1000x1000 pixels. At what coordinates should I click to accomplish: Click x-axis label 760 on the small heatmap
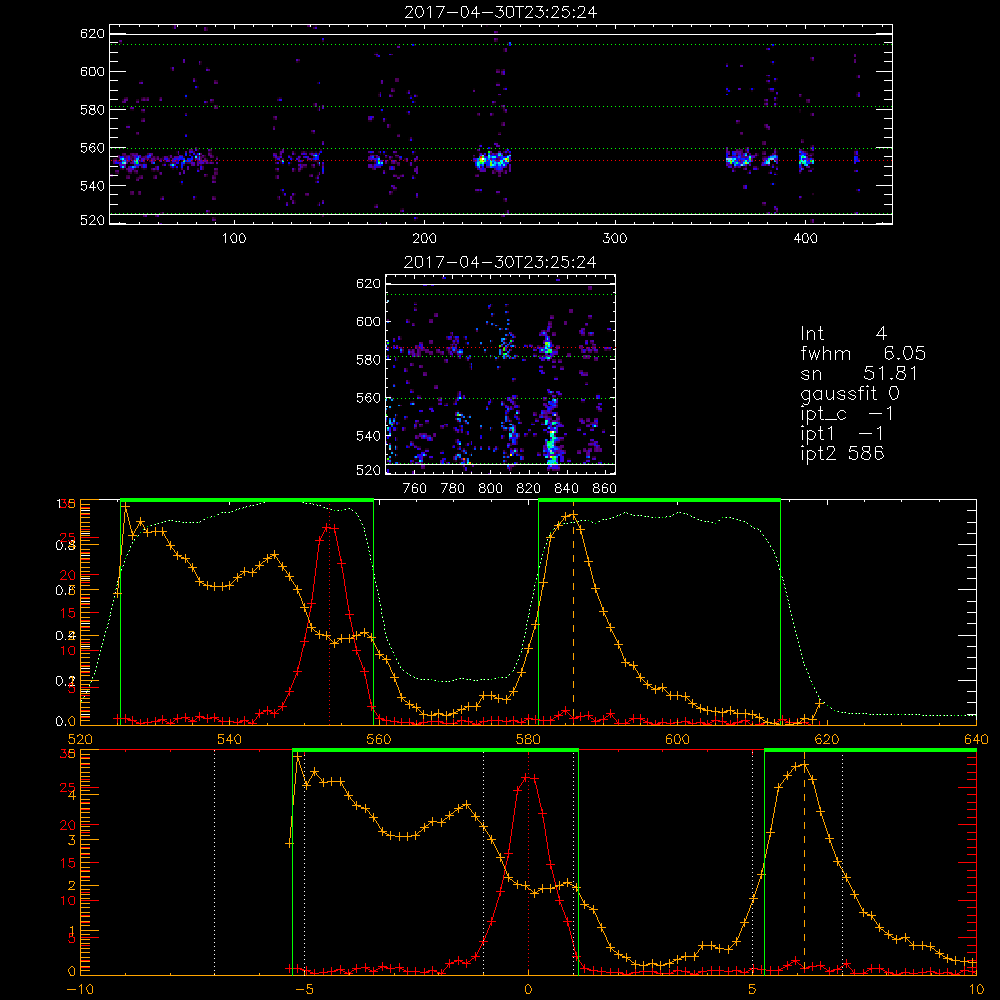point(415,489)
